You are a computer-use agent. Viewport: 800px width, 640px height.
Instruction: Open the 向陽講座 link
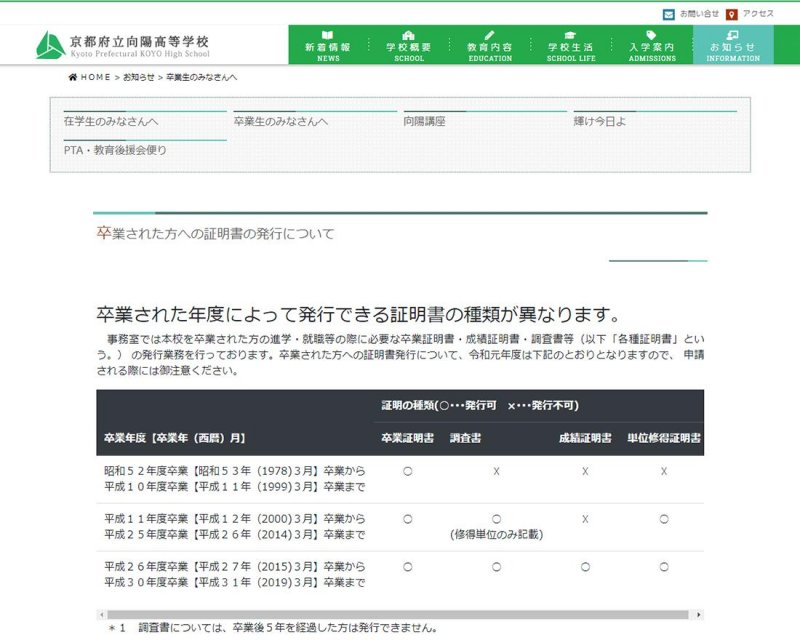pos(424,121)
